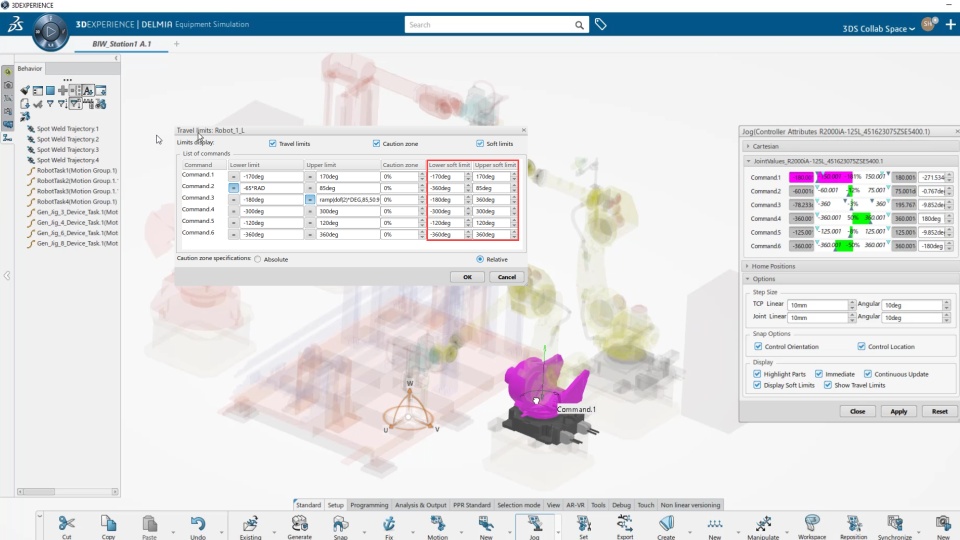Open the Motion tool
Viewport: 960px width, 540px height.
(437, 523)
